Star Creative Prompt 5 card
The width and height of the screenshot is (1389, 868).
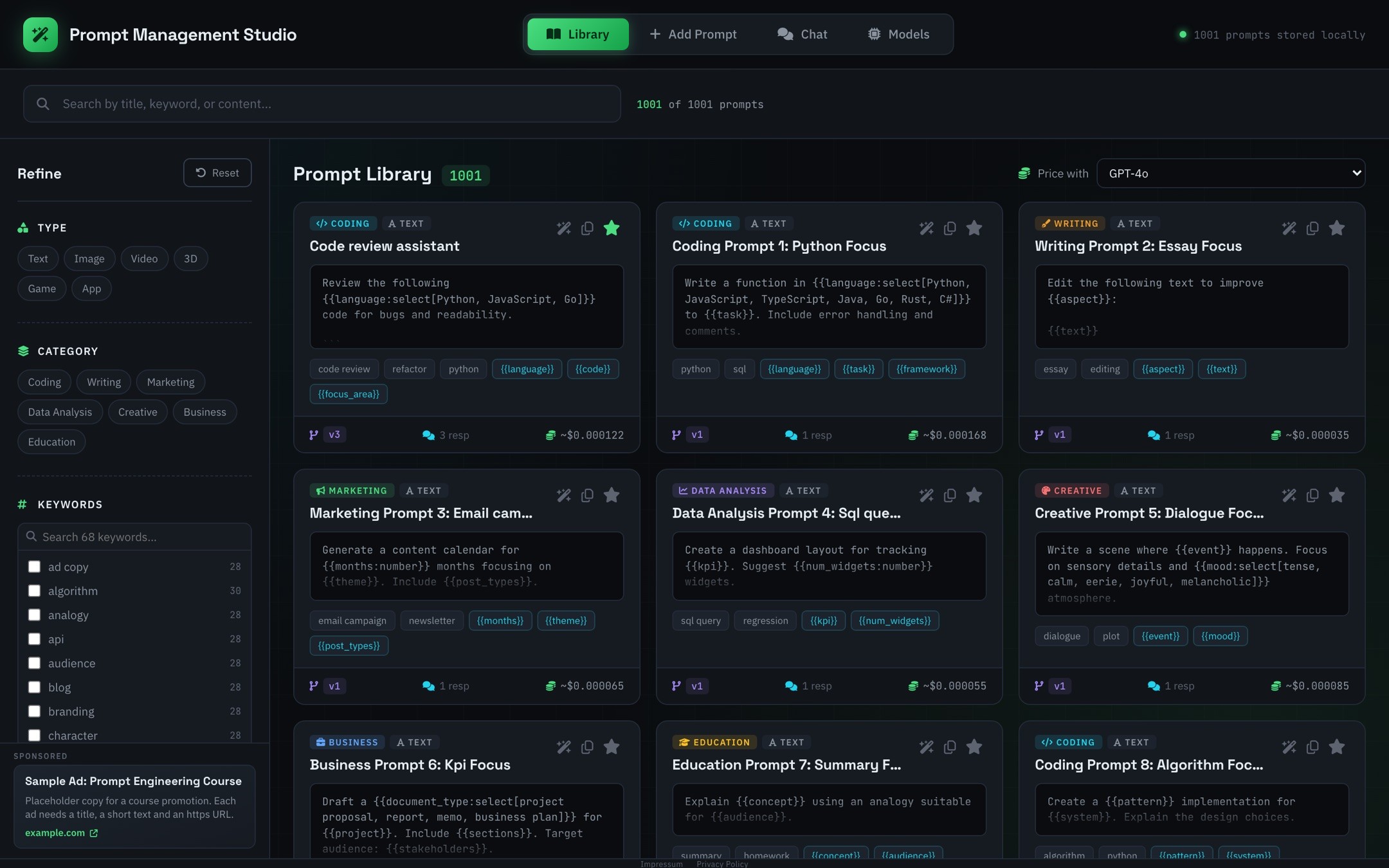(x=1337, y=494)
